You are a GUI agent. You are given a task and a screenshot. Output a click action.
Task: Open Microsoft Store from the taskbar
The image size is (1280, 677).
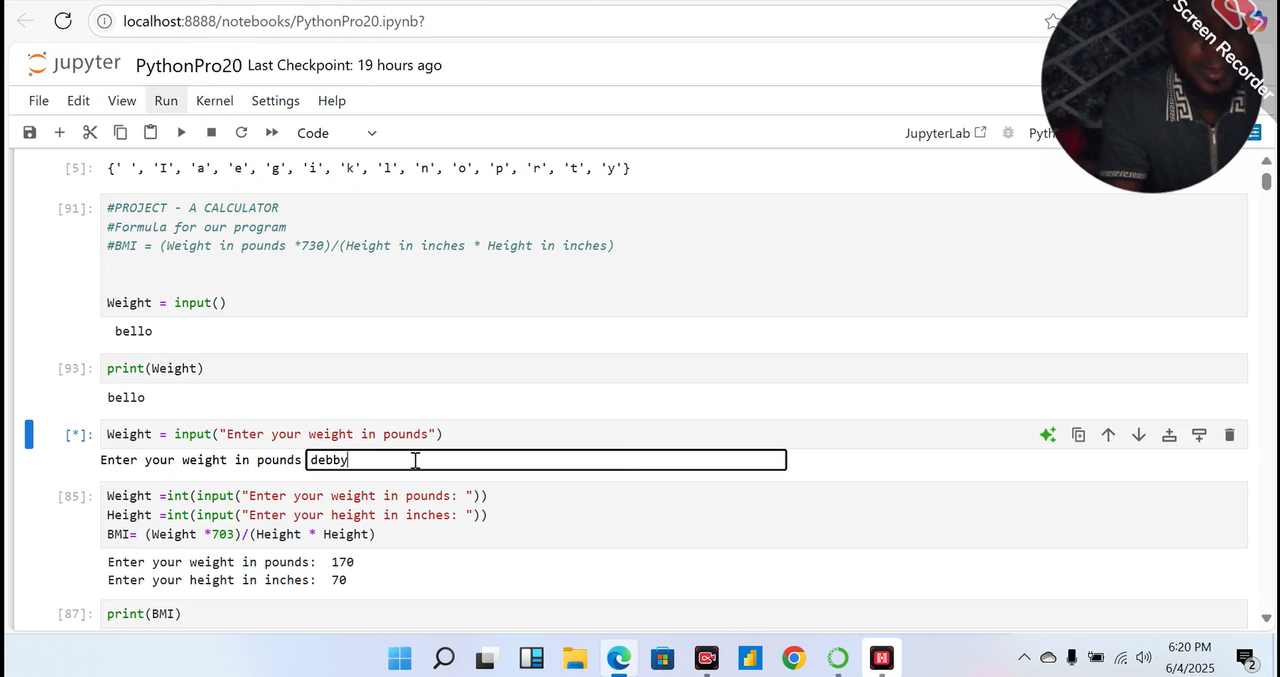[662, 658]
